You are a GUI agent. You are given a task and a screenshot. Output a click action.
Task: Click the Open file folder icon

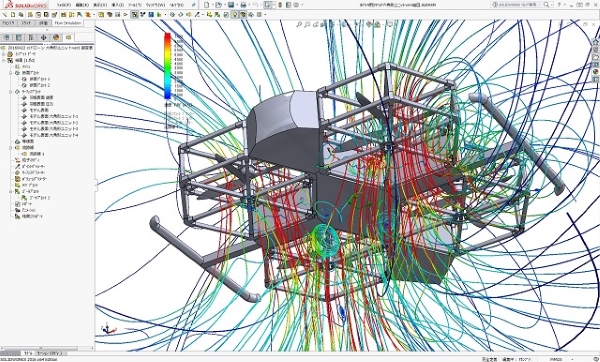[x=218, y=5]
